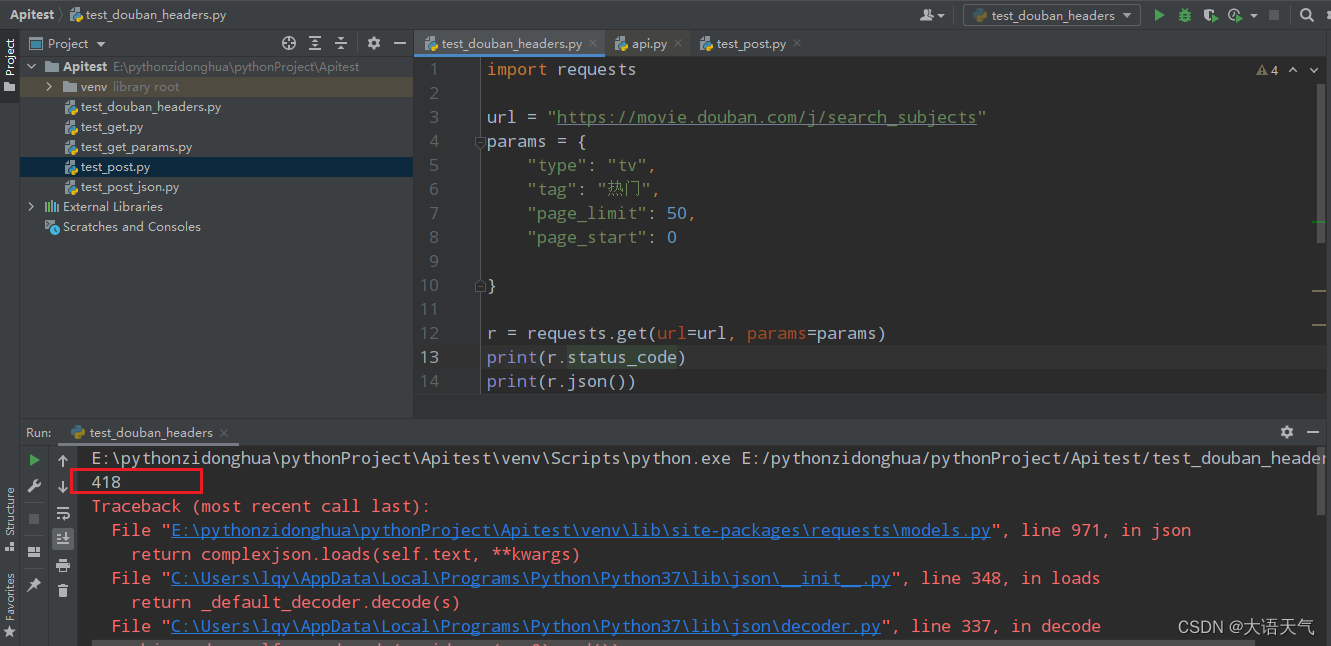Screen dimensions: 1331x646
Task: Expand External Libraries node
Action: click(x=32, y=207)
